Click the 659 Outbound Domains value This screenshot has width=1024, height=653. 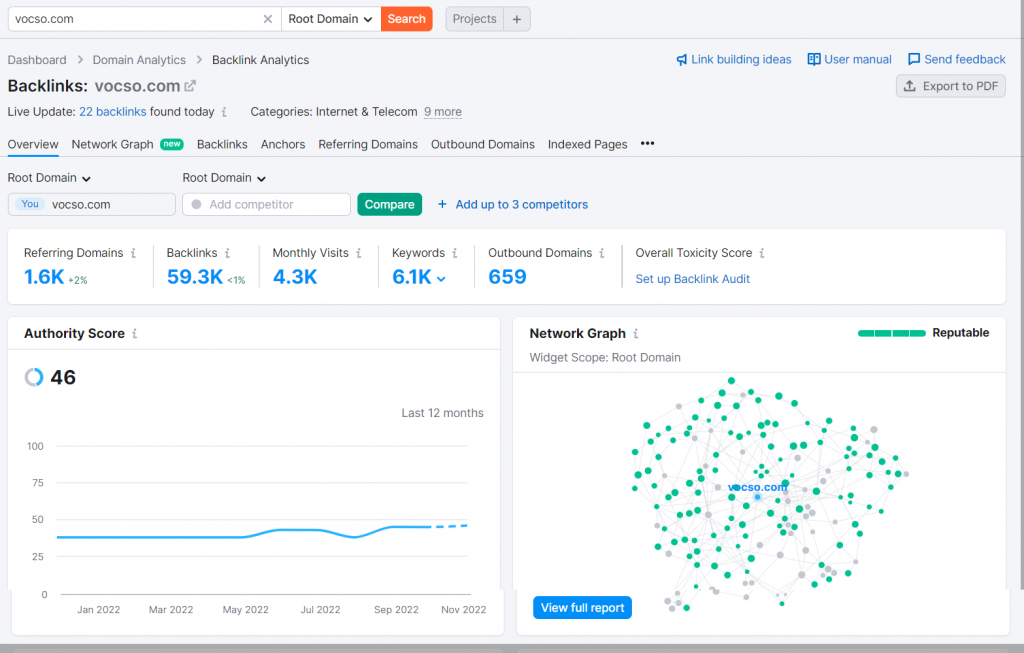507,277
